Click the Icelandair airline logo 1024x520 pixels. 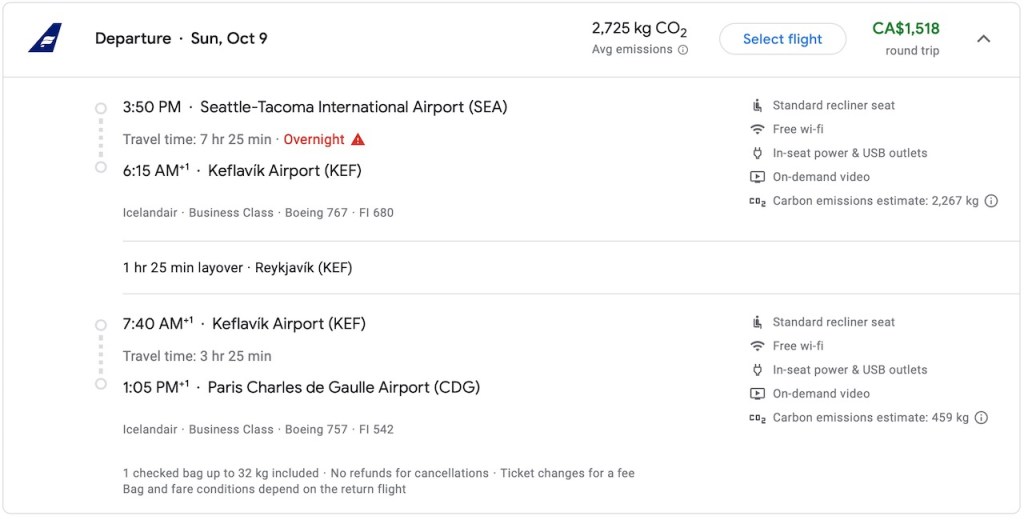tap(45, 39)
